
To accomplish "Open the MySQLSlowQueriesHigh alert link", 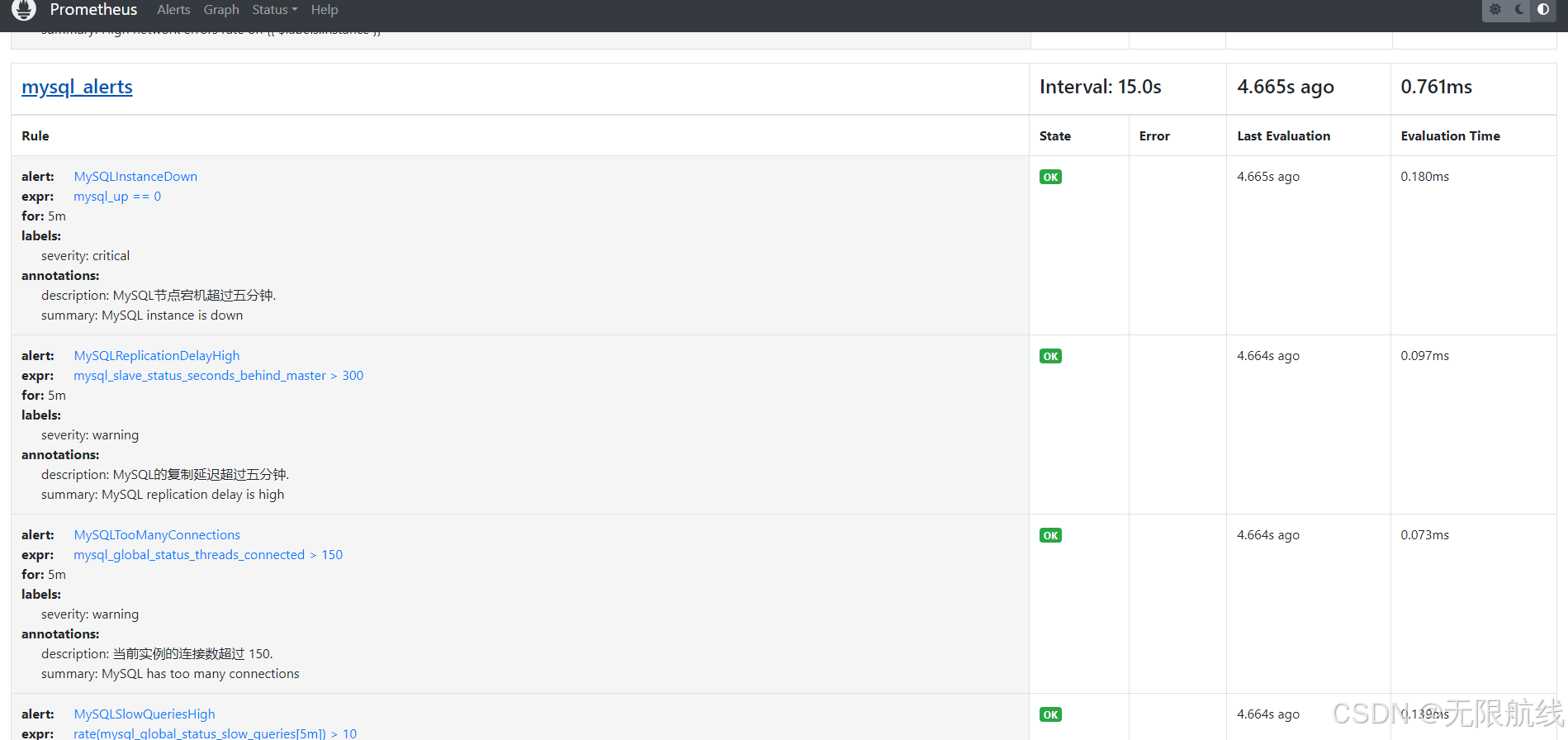I will pyautogui.click(x=144, y=714).
